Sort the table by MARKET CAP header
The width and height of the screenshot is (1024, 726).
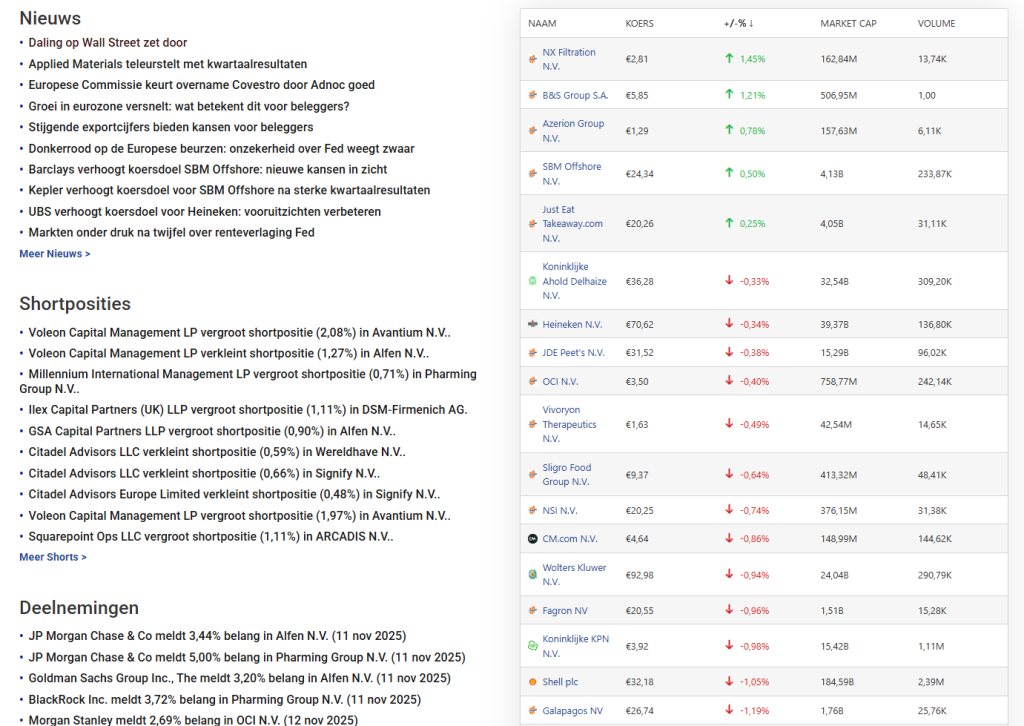click(848, 24)
